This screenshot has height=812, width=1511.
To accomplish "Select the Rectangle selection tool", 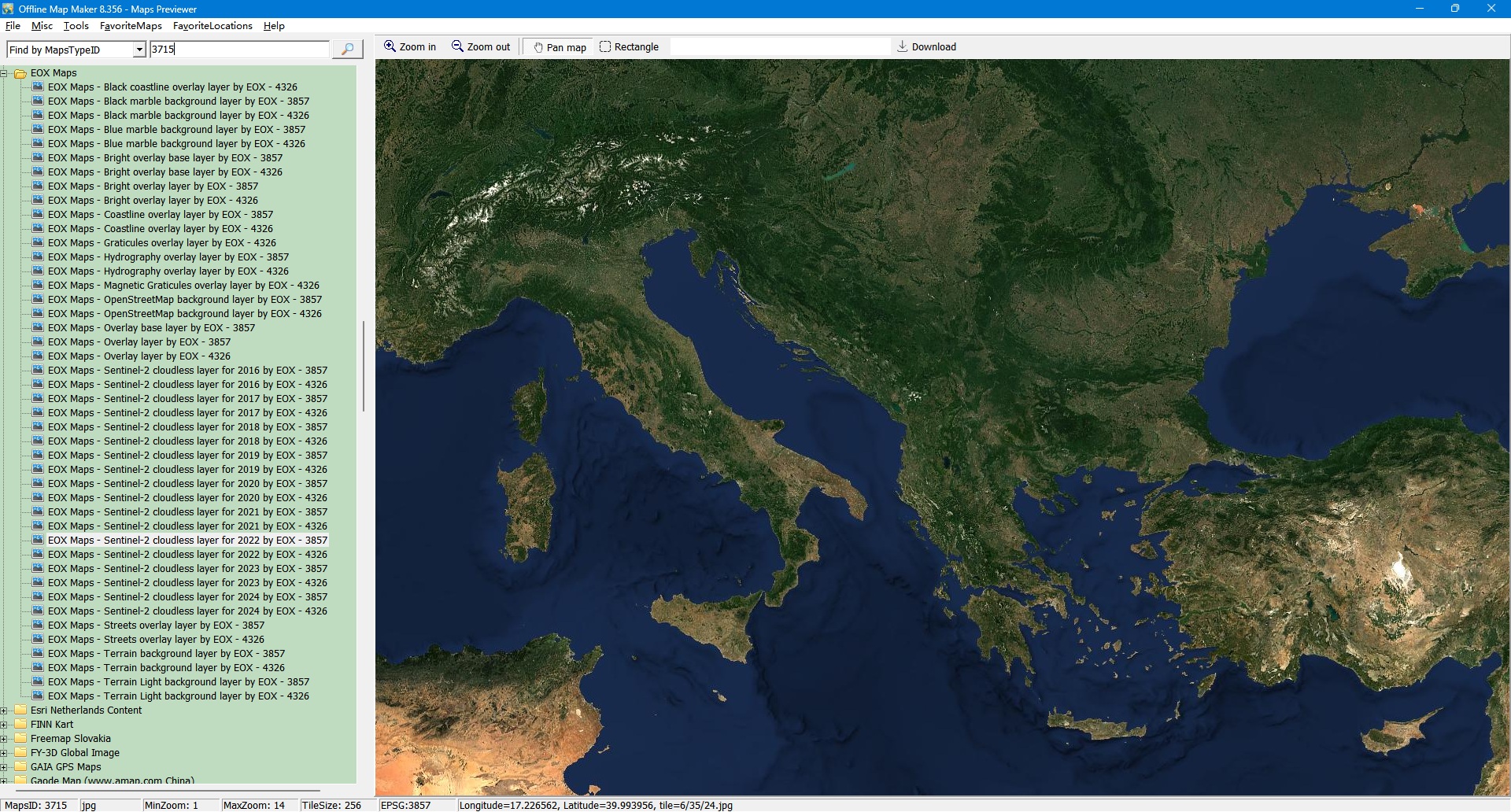I will pos(629,47).
